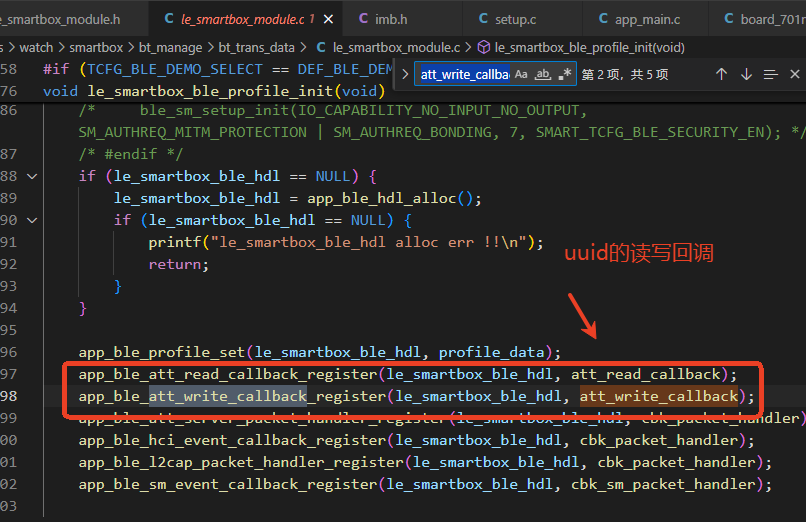Toggle Match Case in find widget
The height and width of the screenshot is (522, 806).
521,74
